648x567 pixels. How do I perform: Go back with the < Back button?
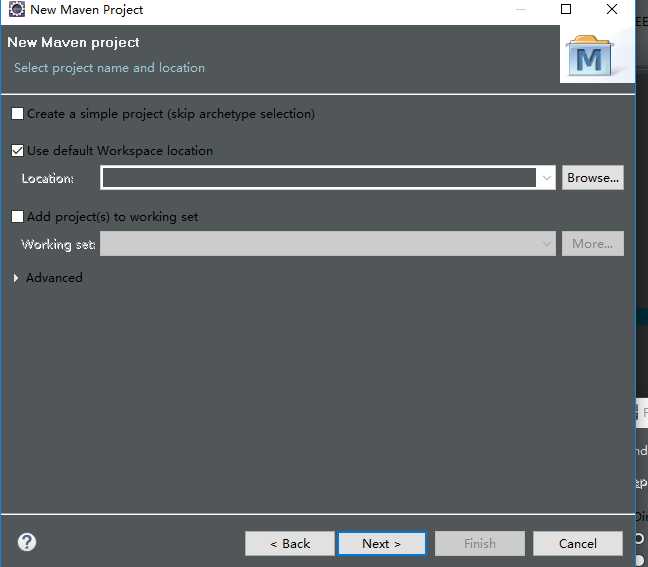click(290, 543)
